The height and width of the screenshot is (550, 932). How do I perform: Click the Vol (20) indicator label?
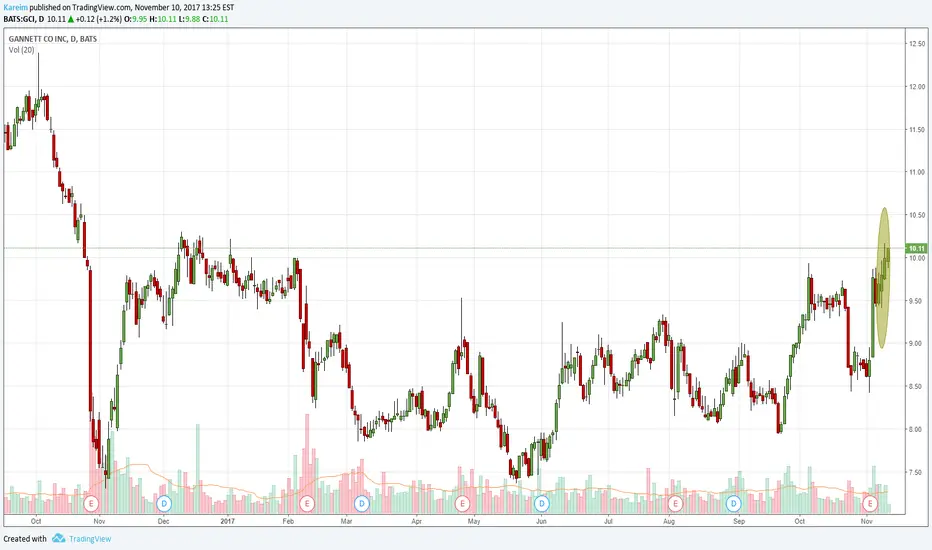21,50
